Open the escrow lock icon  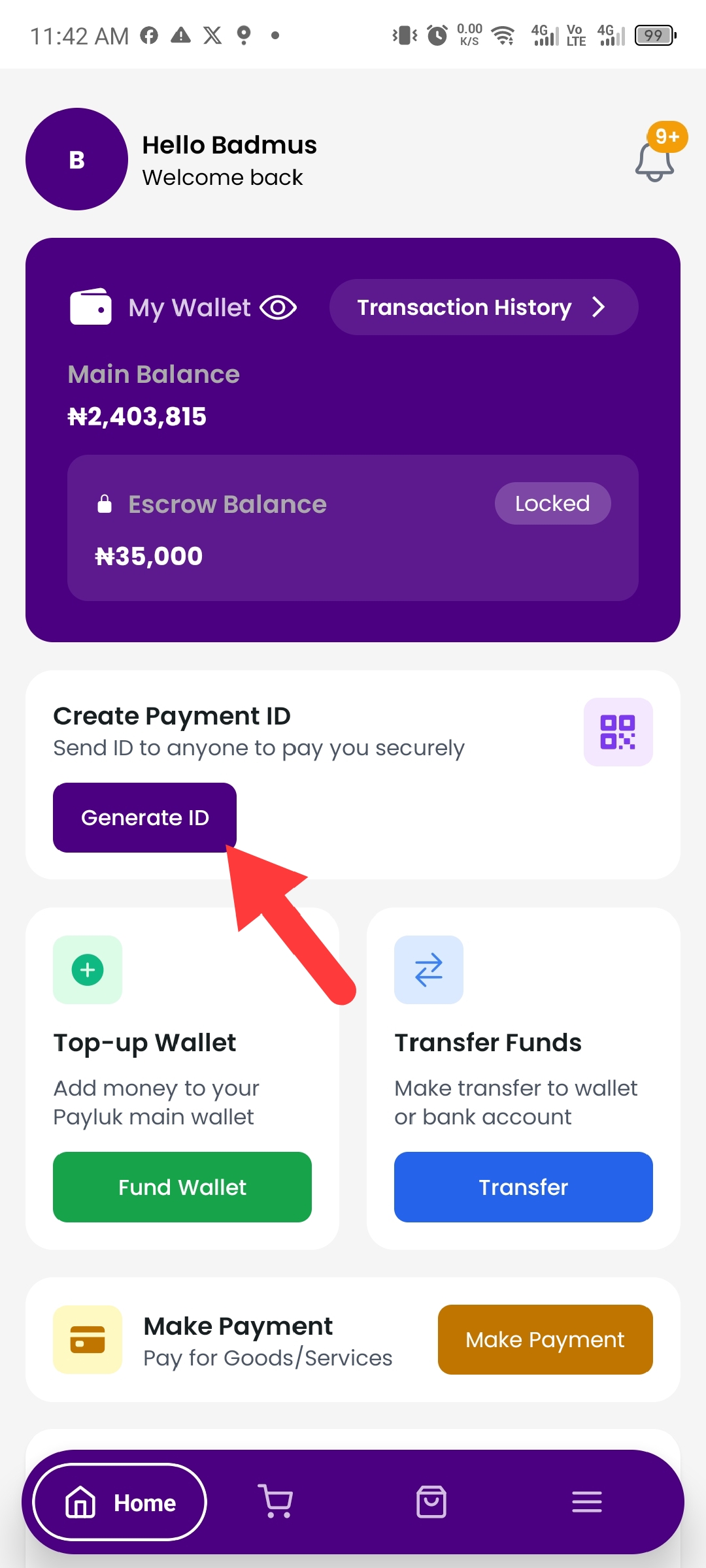coord(105,503)
